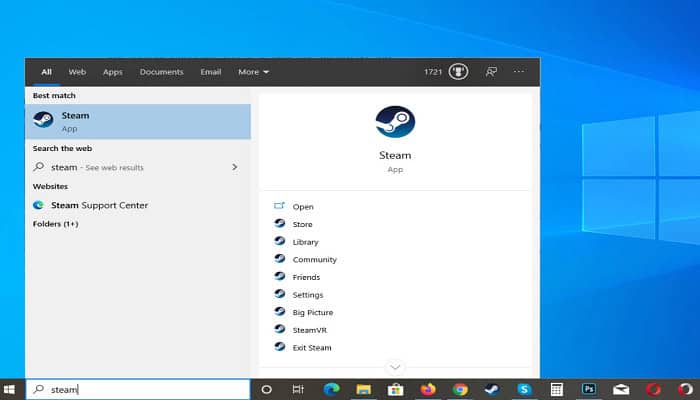Expand more actions with the down chevron
Screen dimensions: 700x400
point(395,367)
